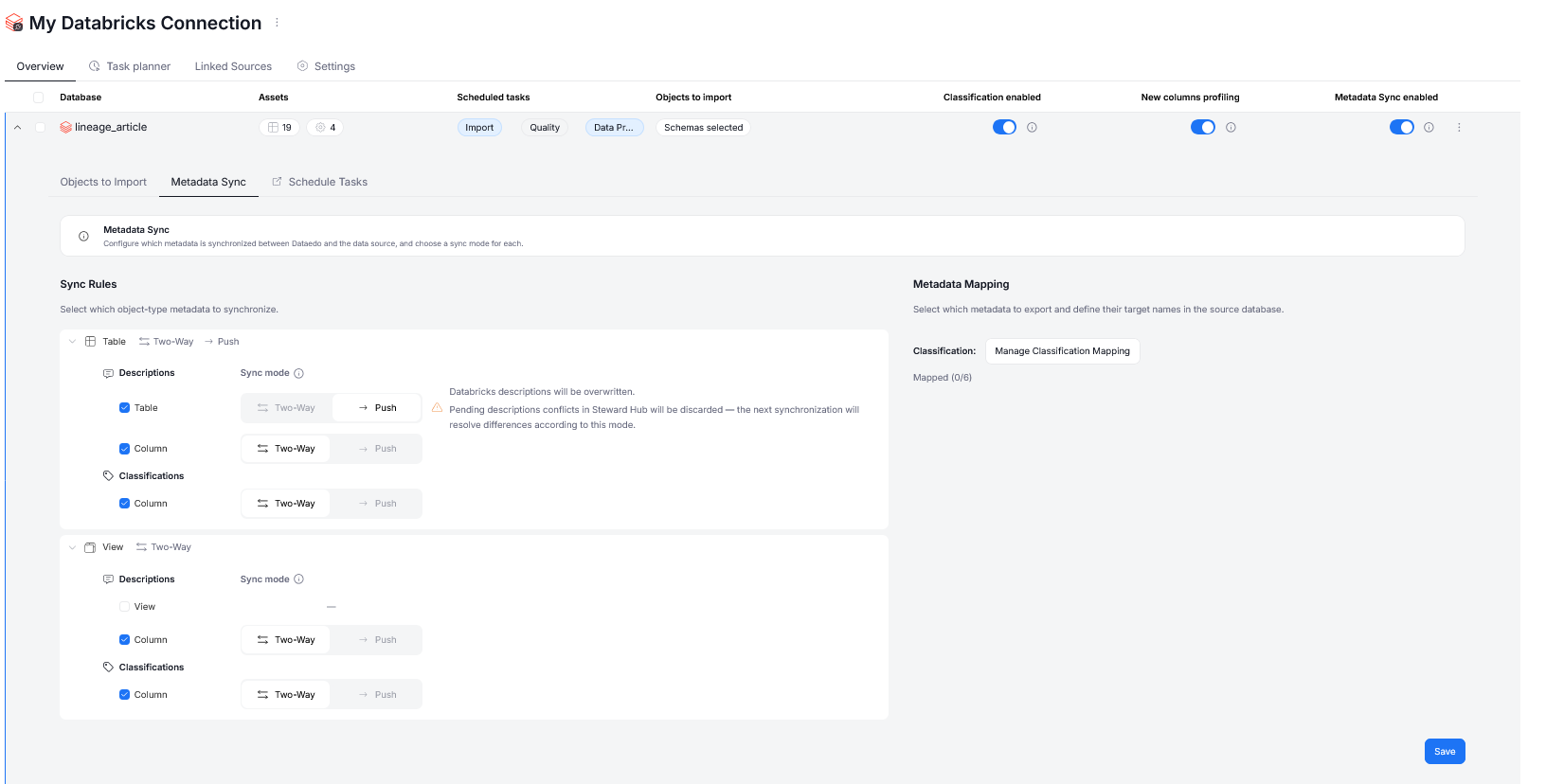Click the Metadata Sync banner info icon
The width and height of the screenshot is (1546, 784).
[x=83, y=237]
